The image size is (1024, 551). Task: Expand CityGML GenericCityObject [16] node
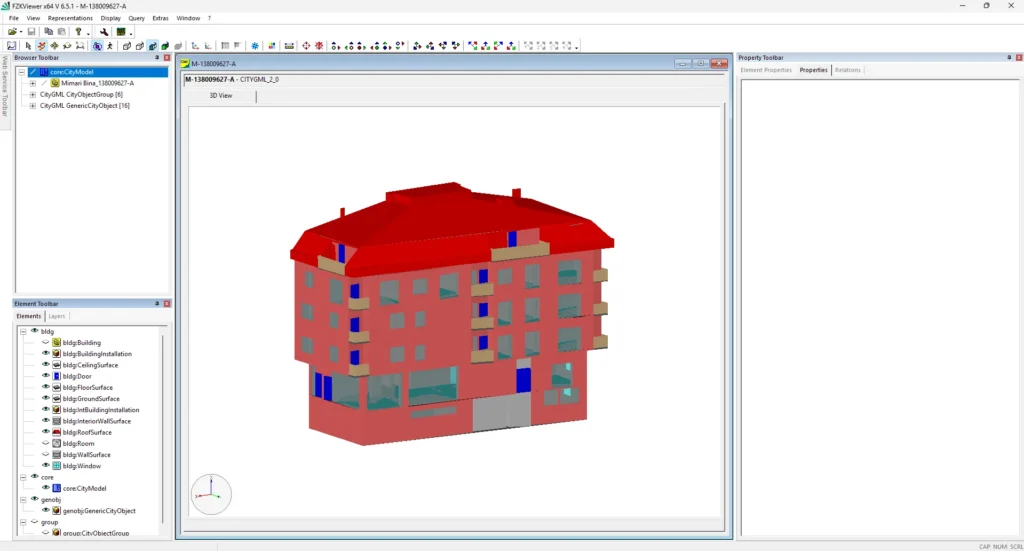pyautogui.click(x=33, y=105)
